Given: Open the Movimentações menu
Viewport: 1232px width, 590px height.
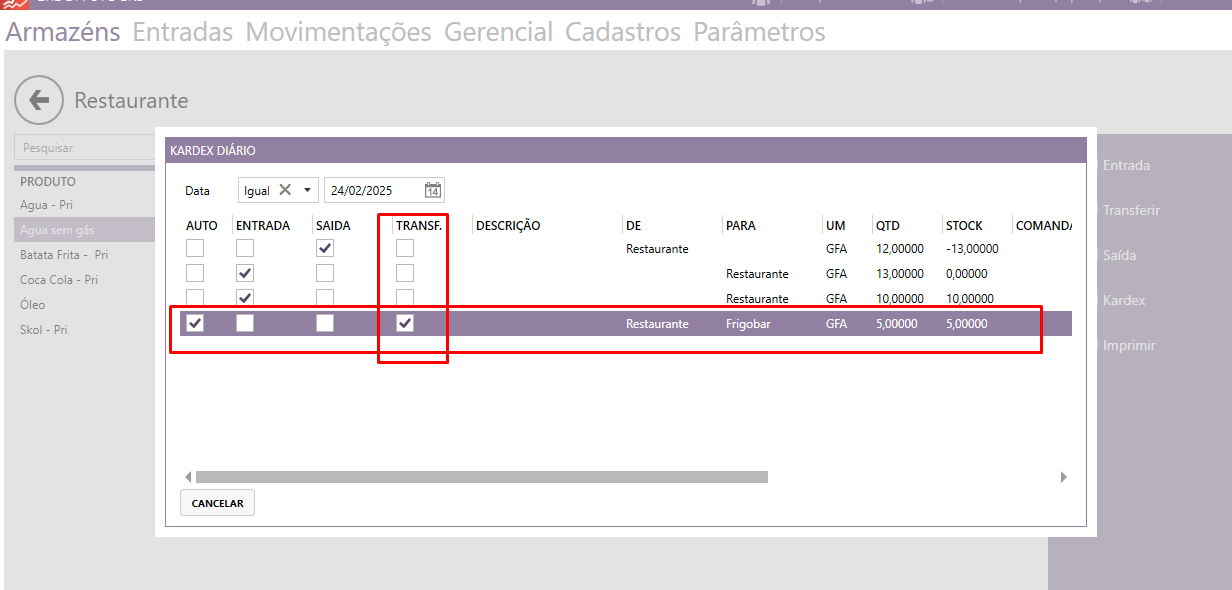Looking at the screenshot, I should tap(338, 32).
